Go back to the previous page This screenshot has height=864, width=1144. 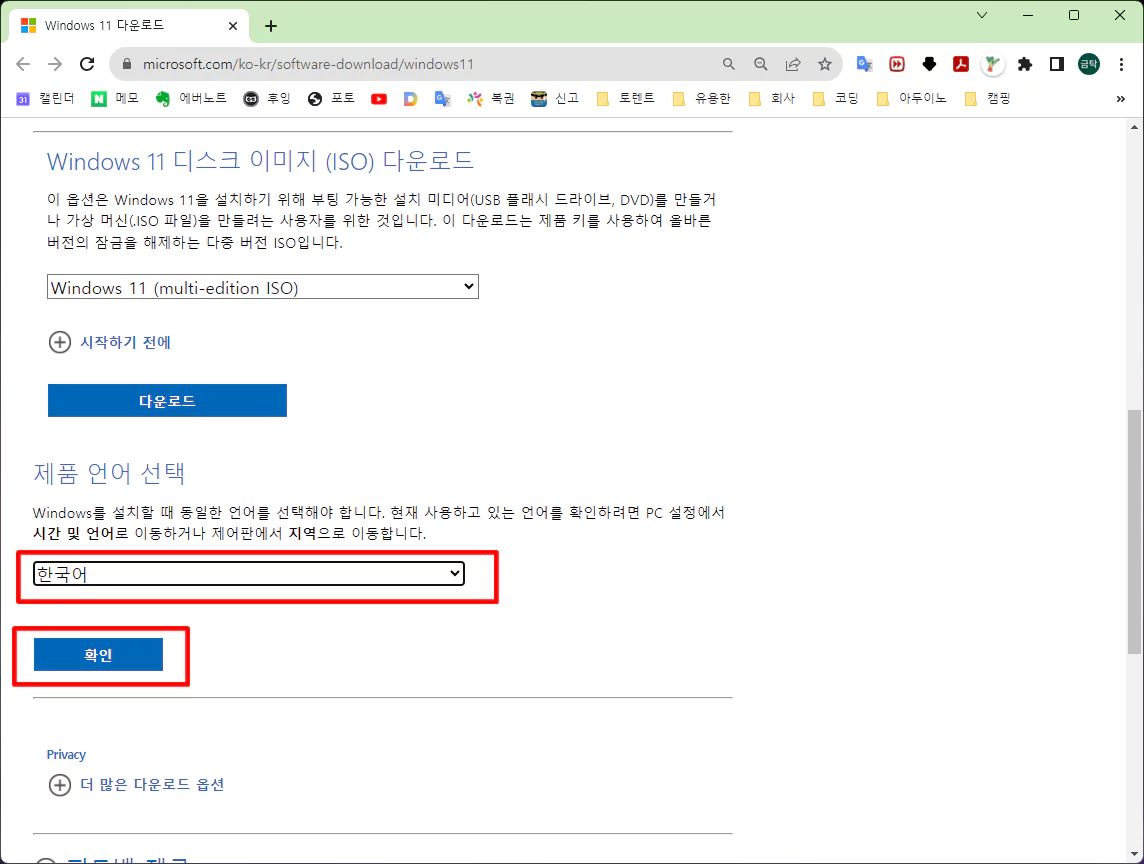[x=23, y=64]
